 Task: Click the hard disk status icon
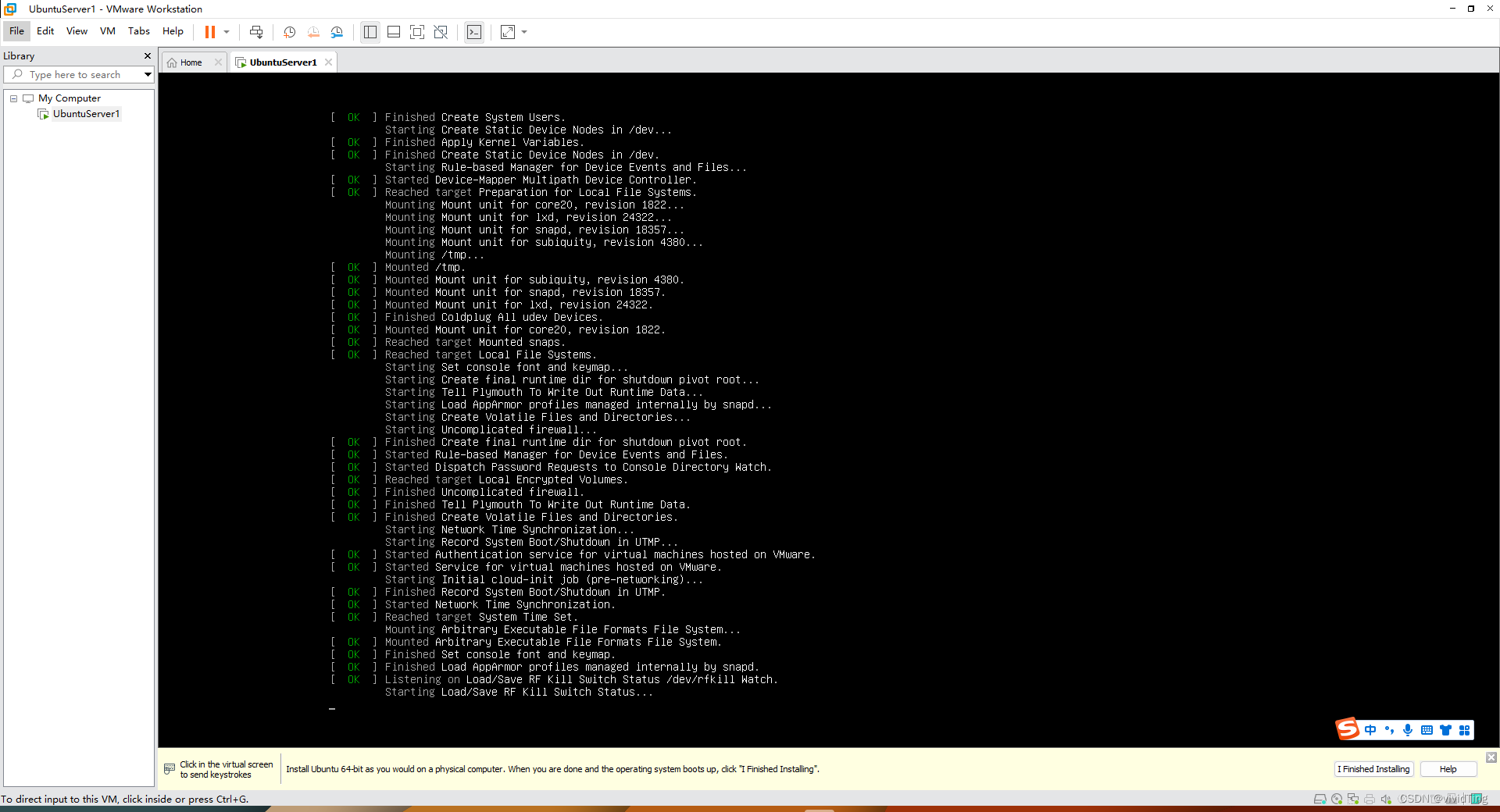pos(1320,800)
